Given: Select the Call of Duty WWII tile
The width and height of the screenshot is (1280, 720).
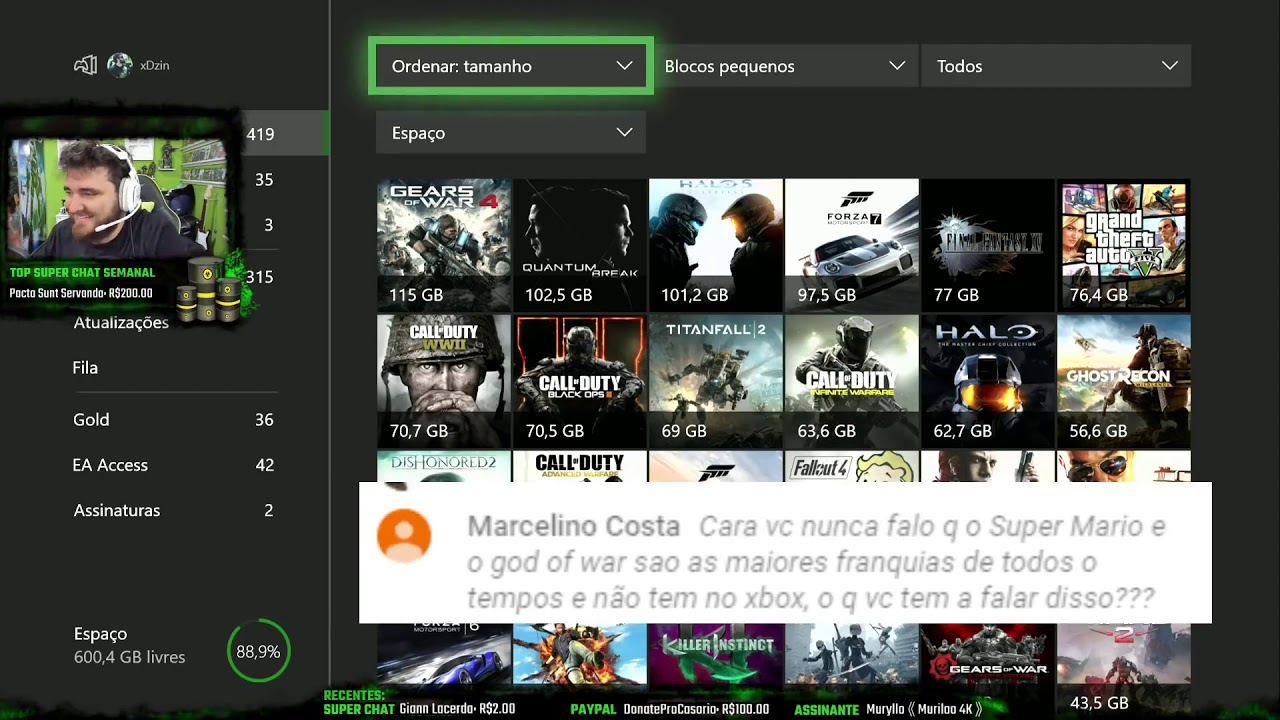Looking at the screenshot, I should click(444, 381).
